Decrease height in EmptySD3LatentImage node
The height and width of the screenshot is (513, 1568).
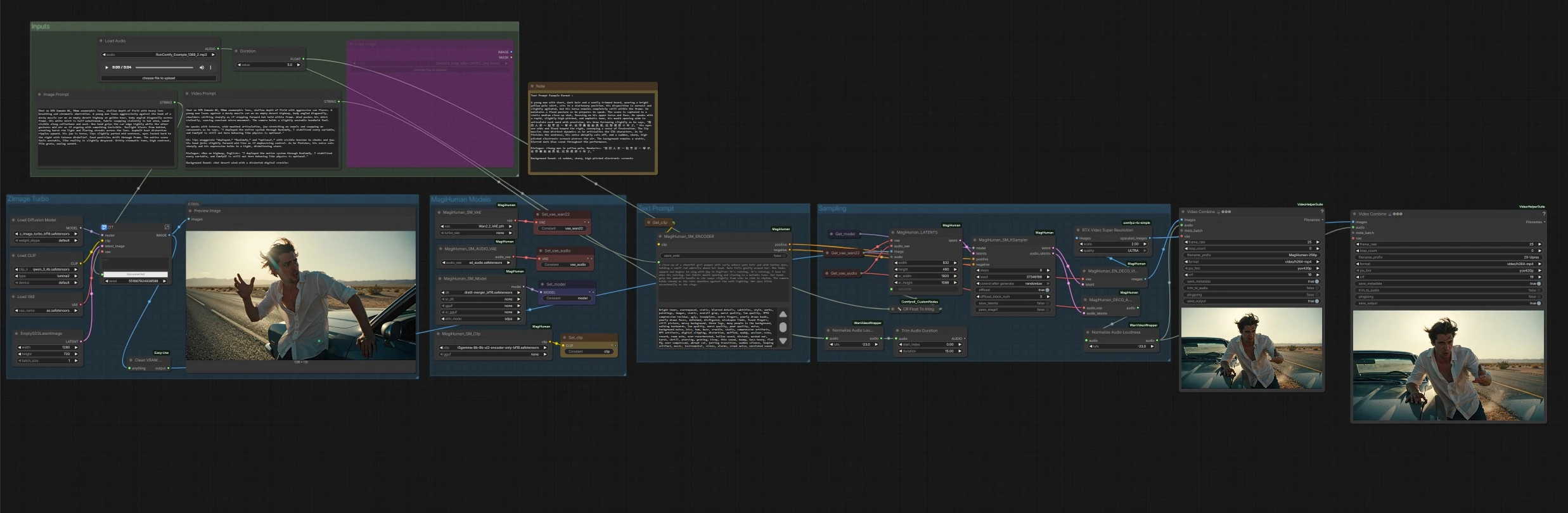coord(18,354)
